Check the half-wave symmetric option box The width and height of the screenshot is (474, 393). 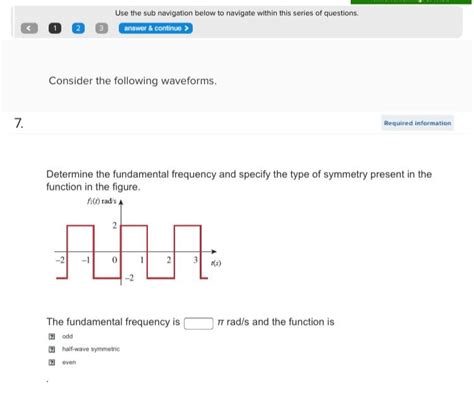[52, 349]
